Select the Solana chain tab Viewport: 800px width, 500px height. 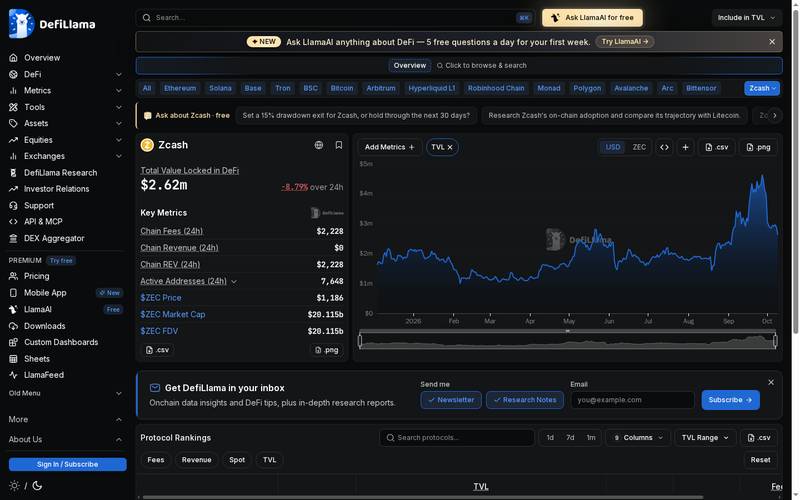[x=220, y=88]
